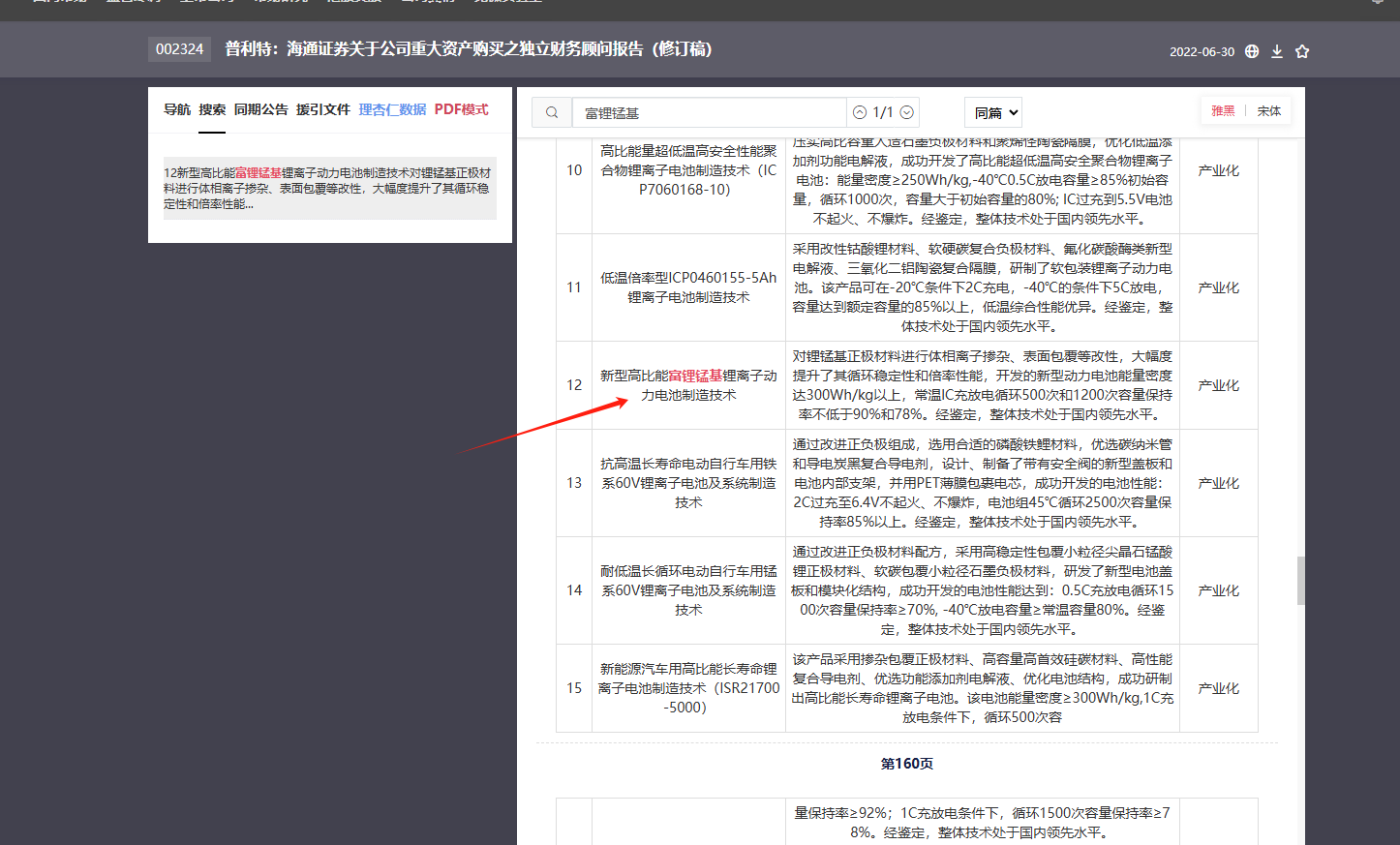The height and width of the screenshot is (845, 1400).
Task: Click 高比能量超低温高安全性能 technology name cell
Action: click(x=688, y=170)
